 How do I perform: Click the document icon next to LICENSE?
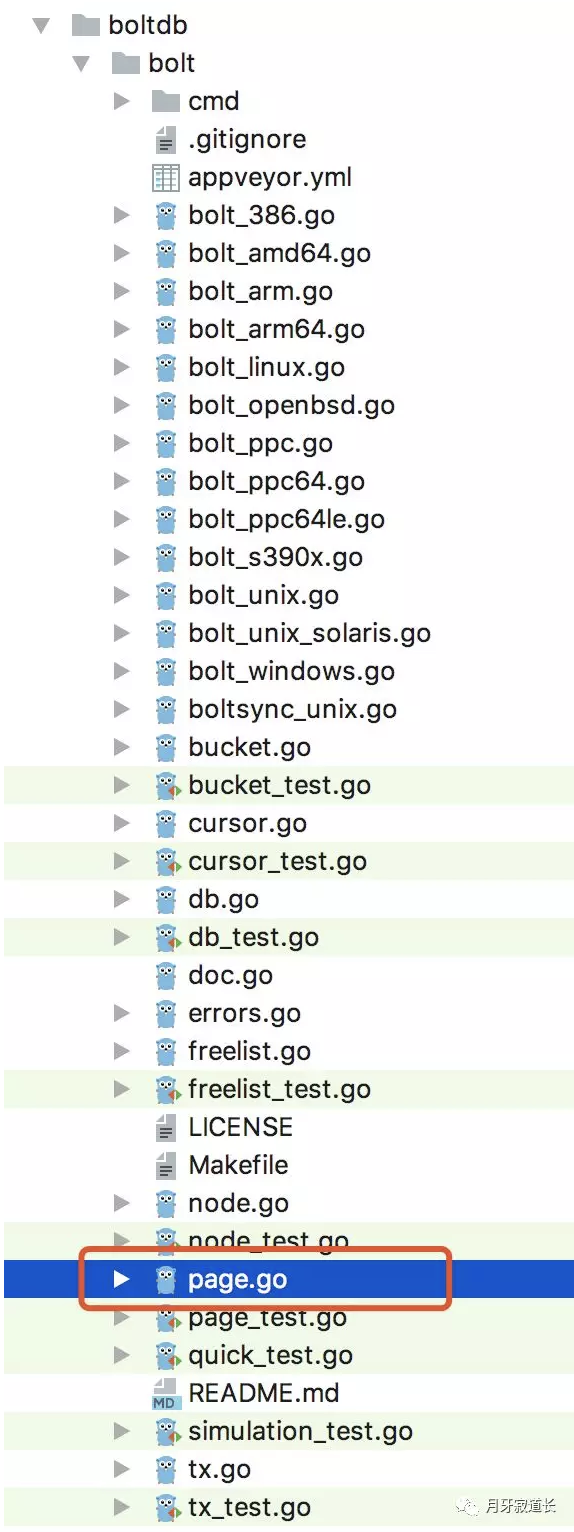click(x=166, y=1128)
